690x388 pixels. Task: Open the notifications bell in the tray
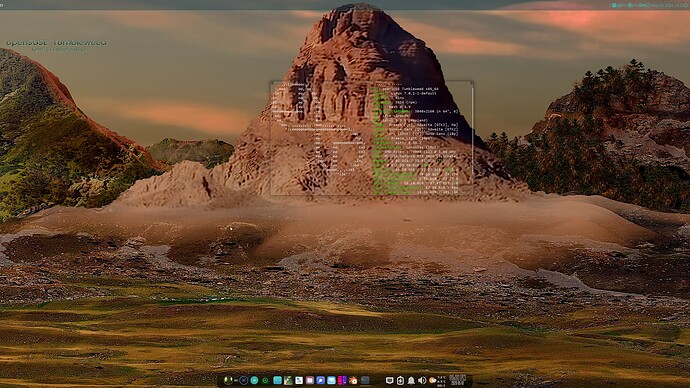tap(411, 381)
